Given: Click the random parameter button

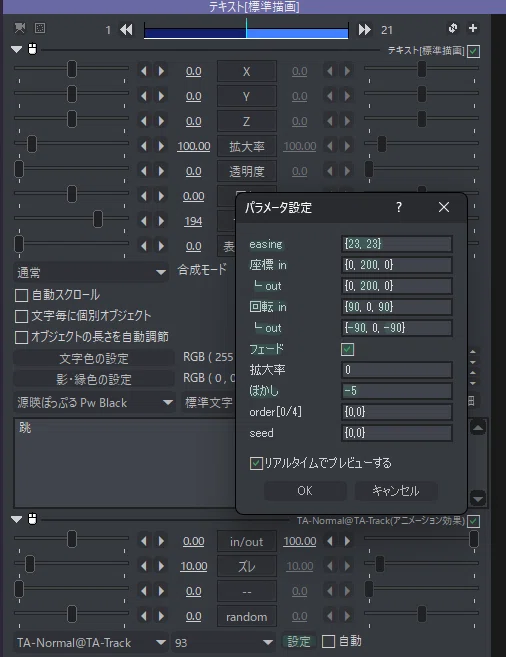Looking at the screenshot, I should (247, 616).
